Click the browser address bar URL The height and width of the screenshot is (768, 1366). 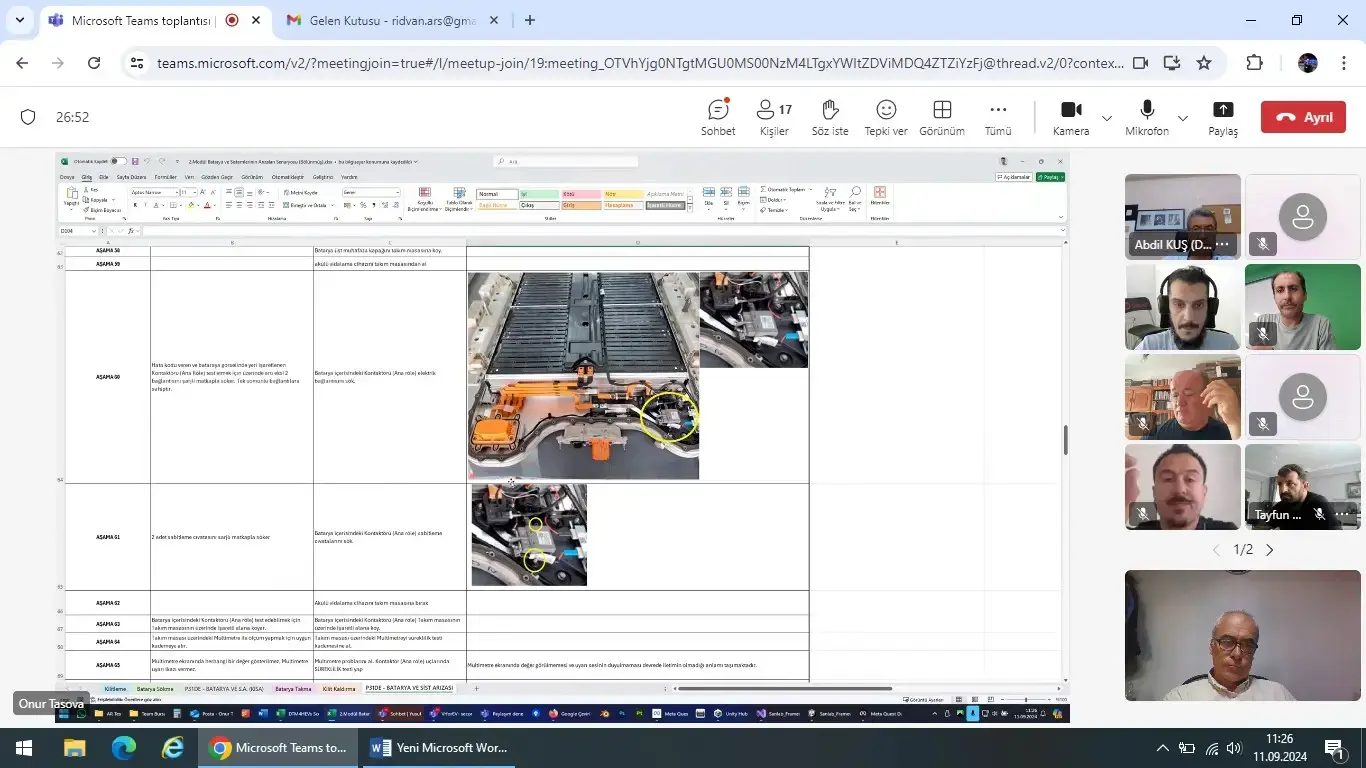[x=640, y=63]
